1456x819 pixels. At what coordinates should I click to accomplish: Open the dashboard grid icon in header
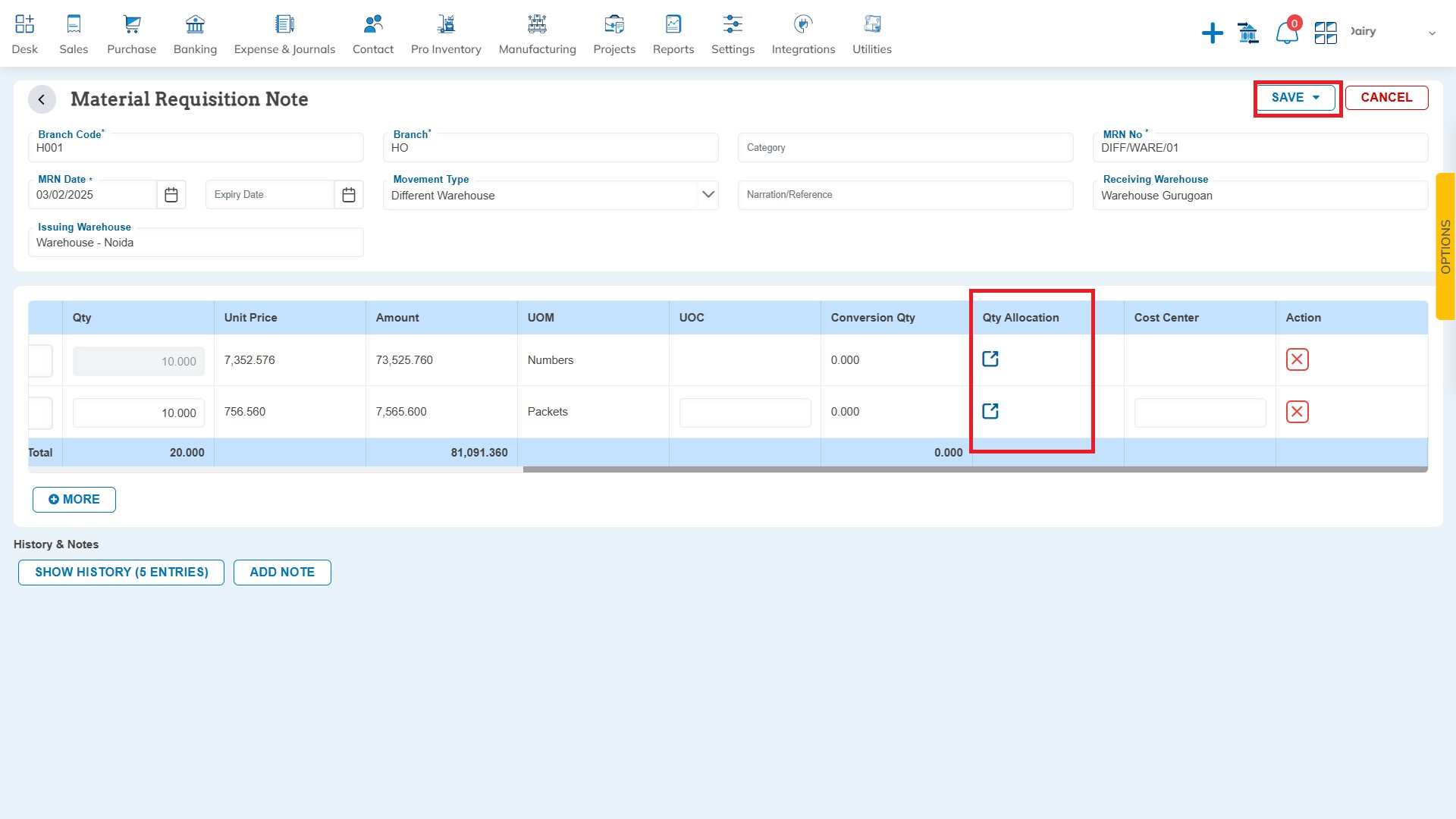coord(1326,33)
